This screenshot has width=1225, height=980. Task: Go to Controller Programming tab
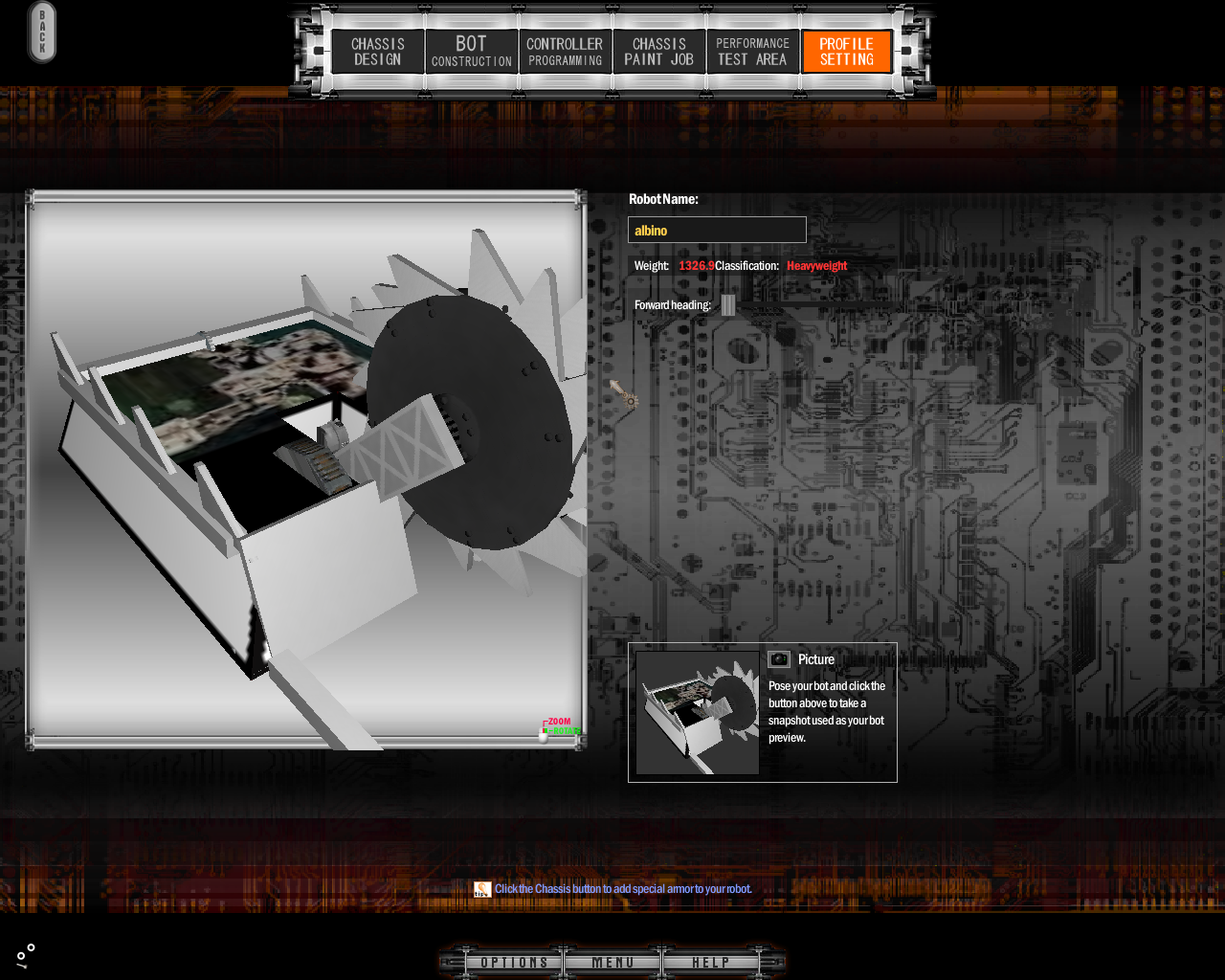point(565,52)
